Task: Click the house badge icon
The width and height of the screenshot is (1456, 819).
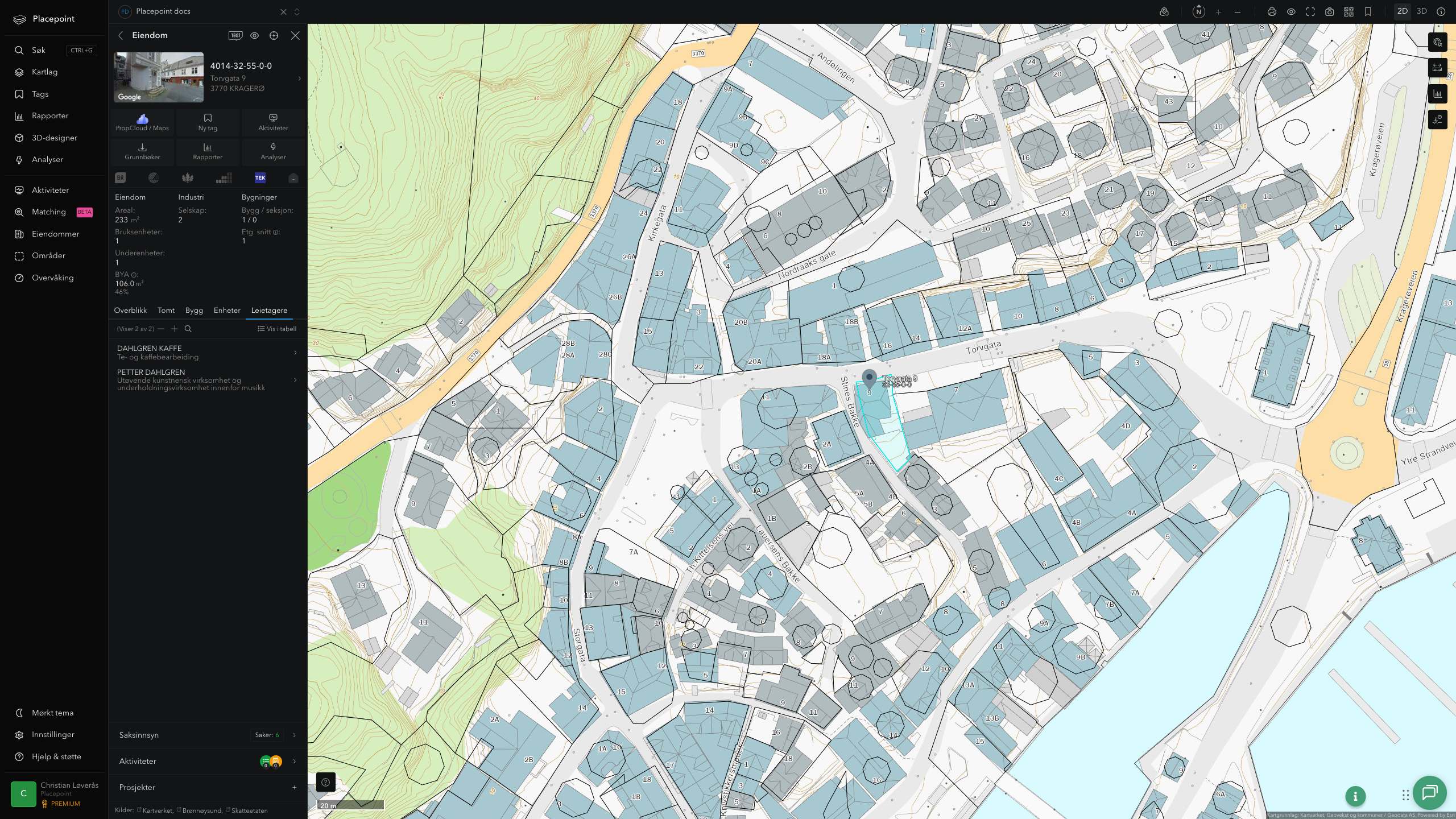Action: tap(293, 178)
